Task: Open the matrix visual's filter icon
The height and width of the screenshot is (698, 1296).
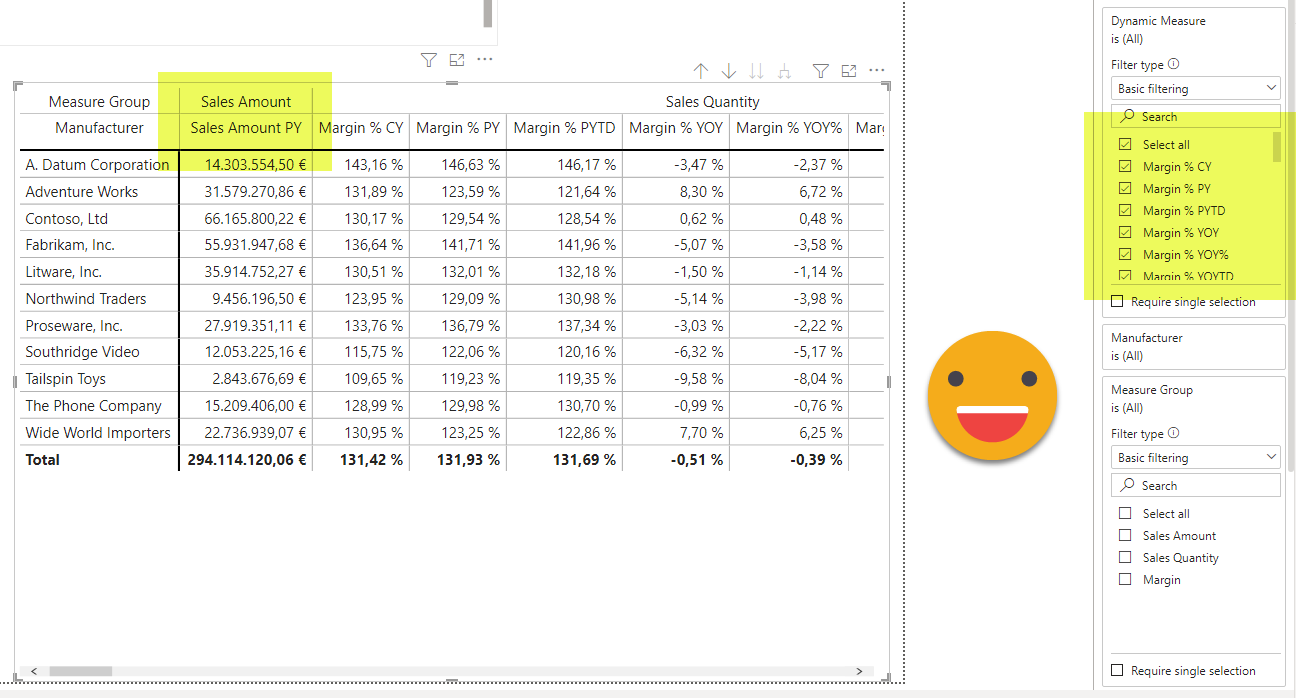Action: point(820,71)
